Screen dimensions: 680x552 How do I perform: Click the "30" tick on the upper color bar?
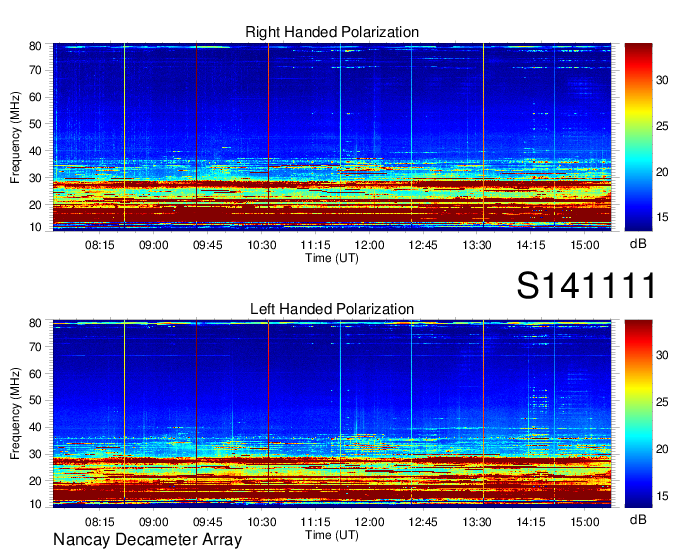tap(662, 80)
